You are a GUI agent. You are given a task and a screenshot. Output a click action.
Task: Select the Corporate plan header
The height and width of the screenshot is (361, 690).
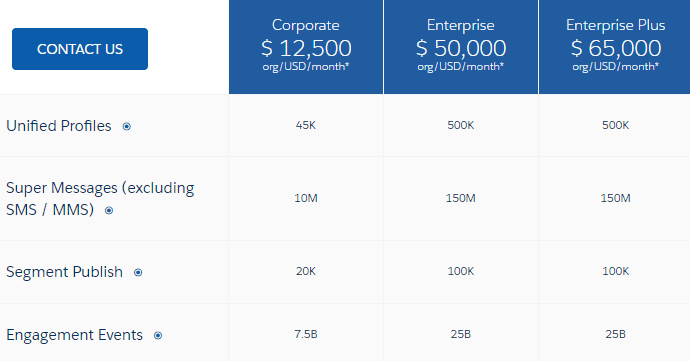306,47
